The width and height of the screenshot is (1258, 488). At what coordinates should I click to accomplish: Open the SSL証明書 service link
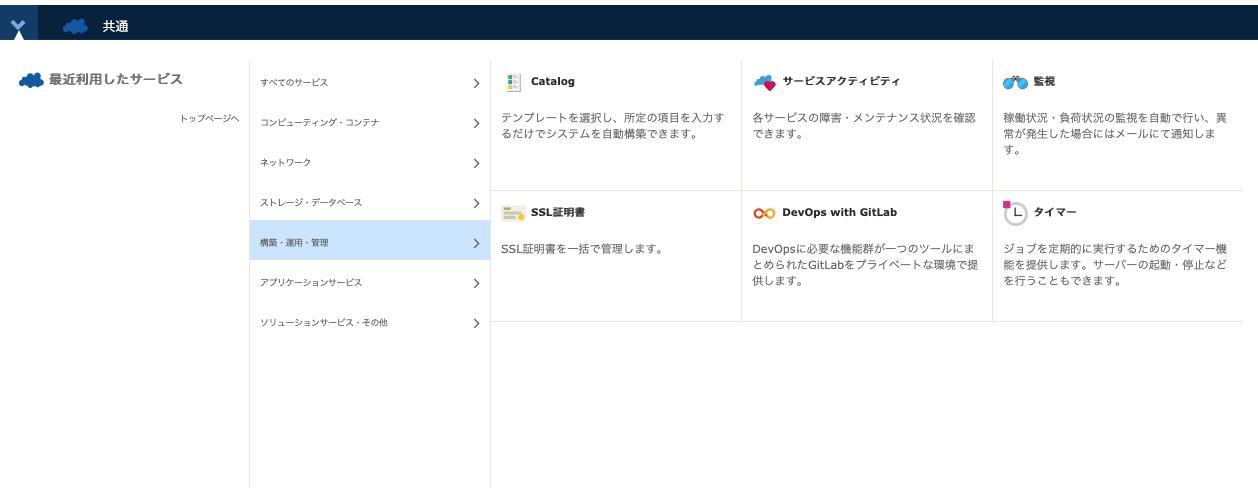(558, 212)
